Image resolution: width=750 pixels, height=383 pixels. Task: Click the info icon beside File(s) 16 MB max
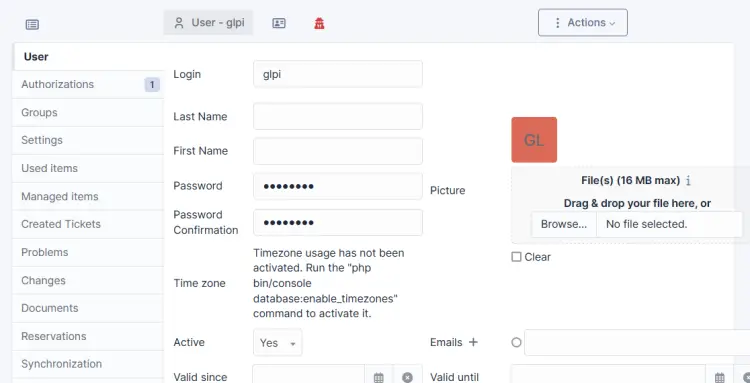tap(688, 181)
